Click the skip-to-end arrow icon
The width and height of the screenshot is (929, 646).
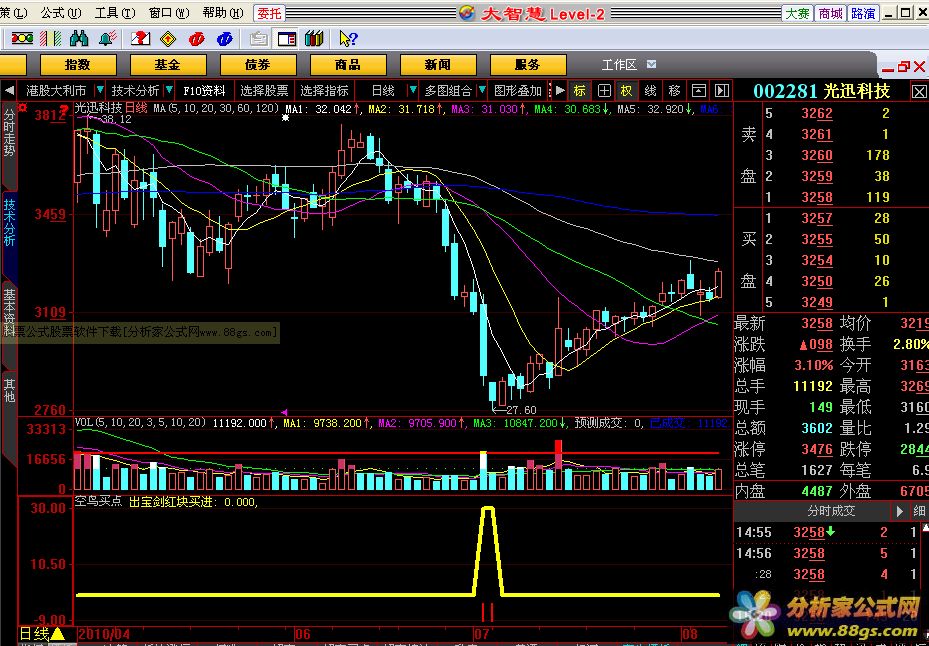[x=721, y=91]
